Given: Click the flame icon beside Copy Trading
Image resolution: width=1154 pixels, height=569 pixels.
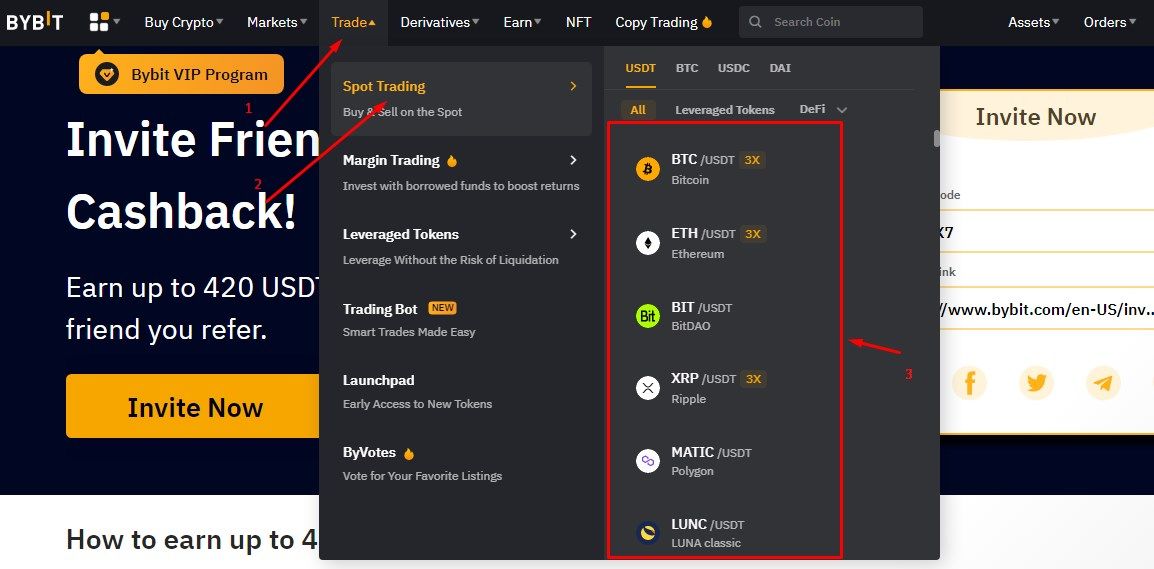Looking at the screenshot, I should coord(707,22).
